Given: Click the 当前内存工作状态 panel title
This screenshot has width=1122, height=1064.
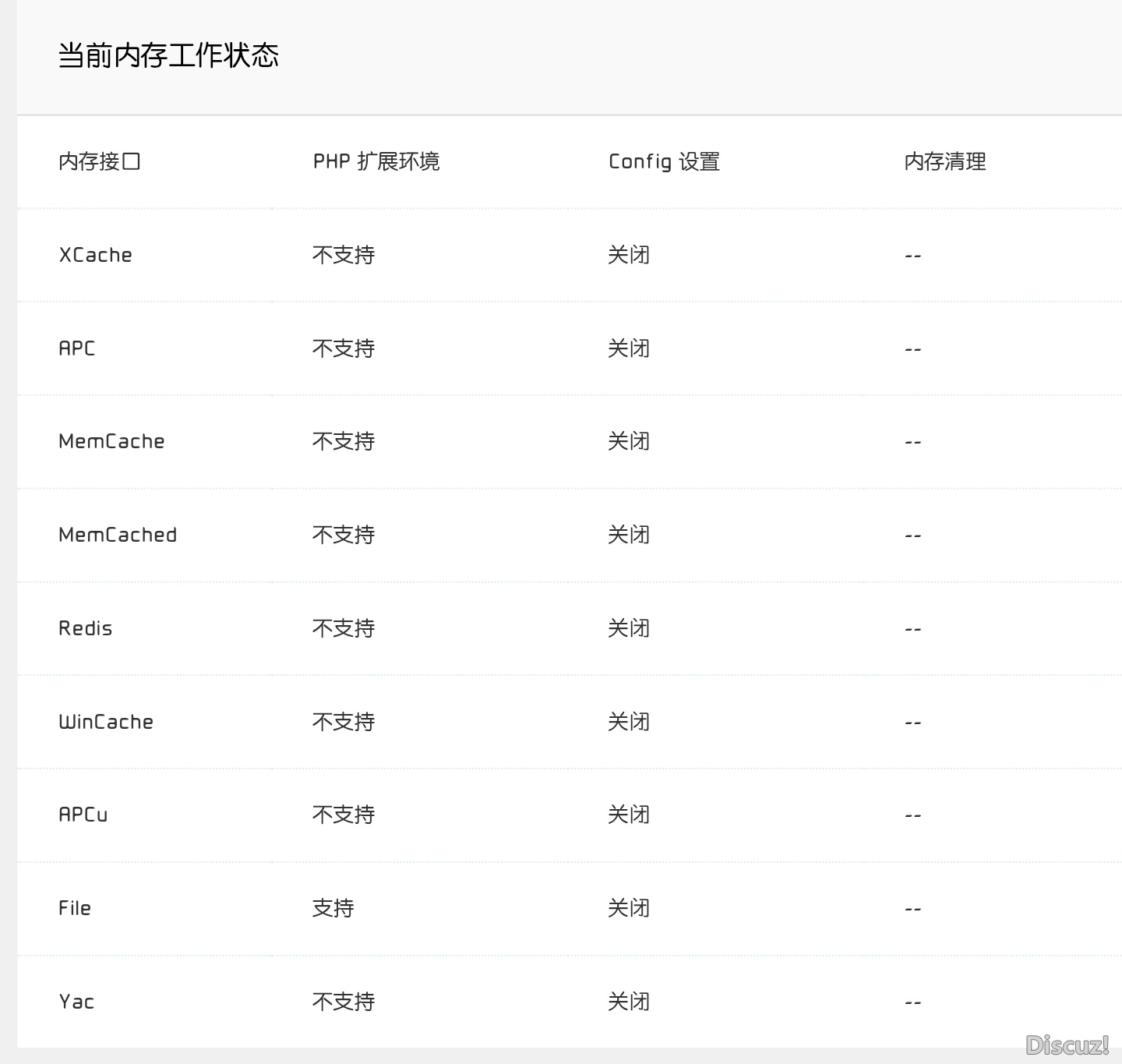Looking at the screenshot, I should (x=169, y=56).
